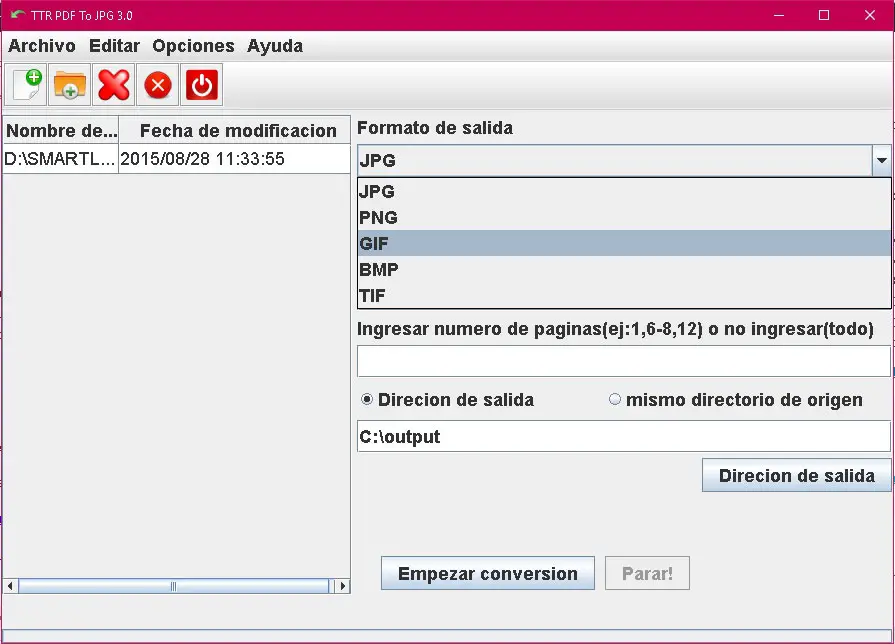Click the red circle clear-all icon
Viewport: 895px width, 644px height.
click(x=158, y=85)
